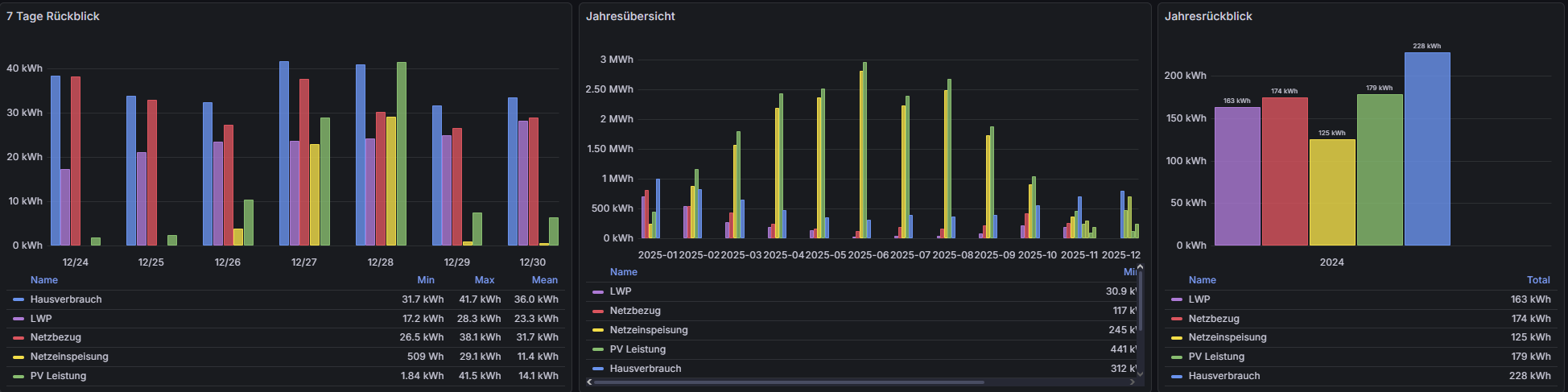Image resolution: width=1568 pixels, height=392 pixels.
Task: Open the Jahresrückblick panel title menu
Action: (x=1208, y=16)
